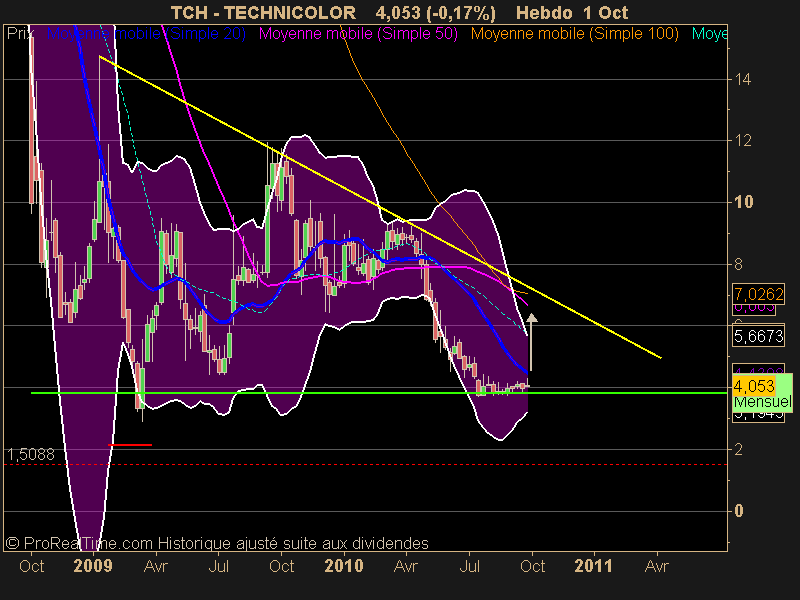Click the up arrow marker near Oct 2010

pyautogui.click(x=531, y=342)
